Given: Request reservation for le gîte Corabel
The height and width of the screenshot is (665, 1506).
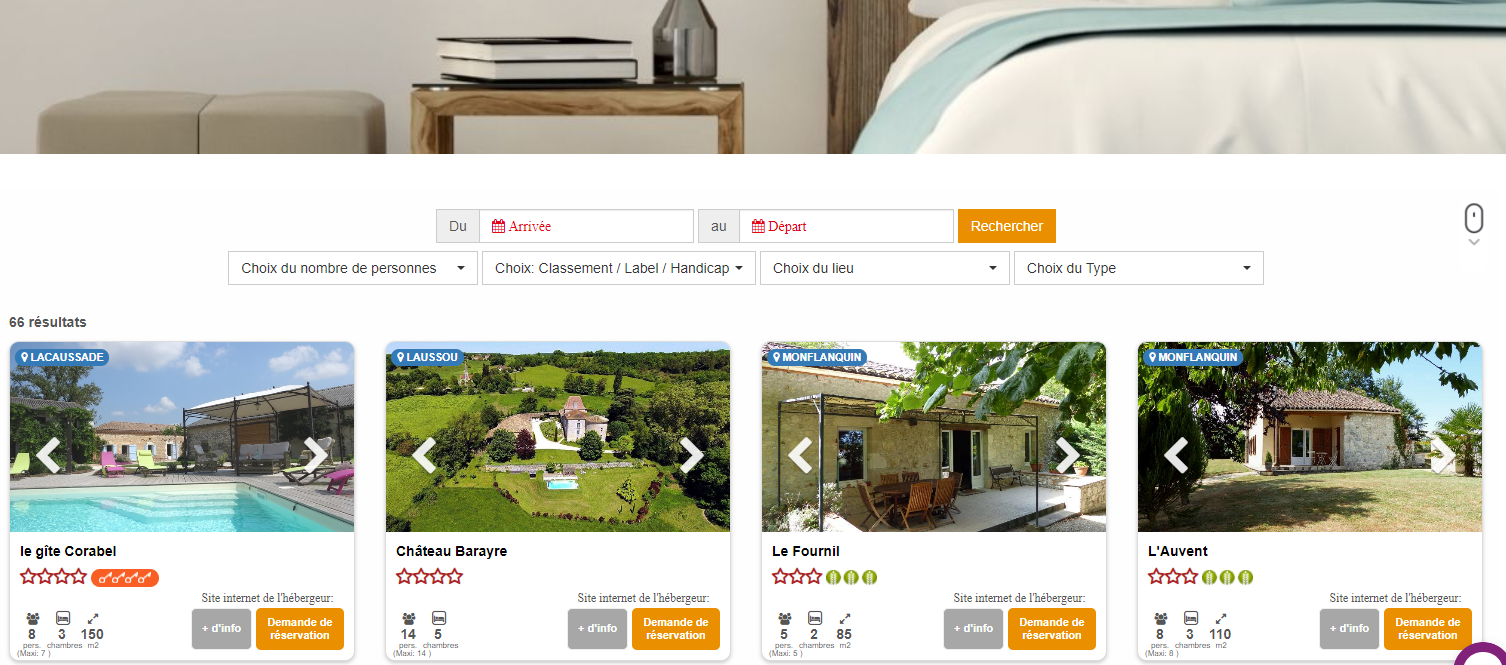Looking at the screenshot, I should tap(300, 629).
